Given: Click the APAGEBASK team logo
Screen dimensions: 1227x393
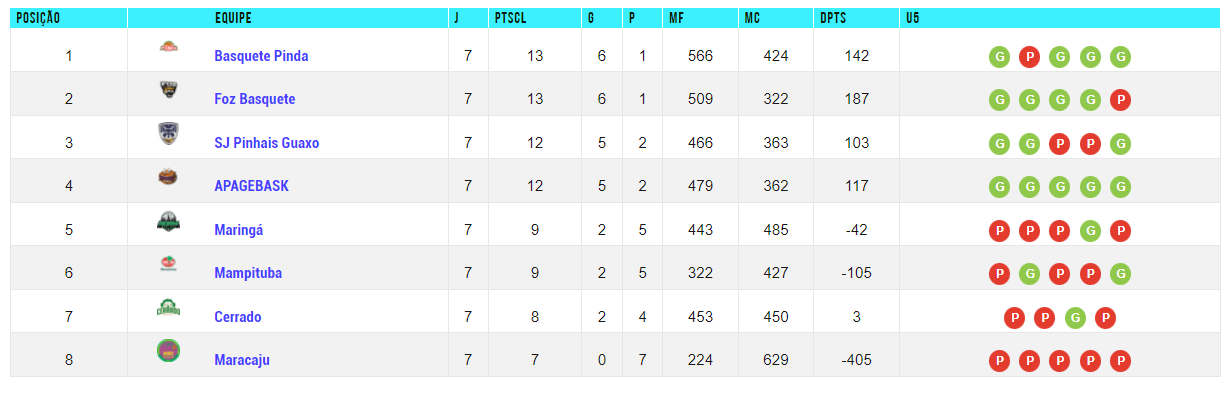Looking at the screenshot, I should tap(168, 178).
